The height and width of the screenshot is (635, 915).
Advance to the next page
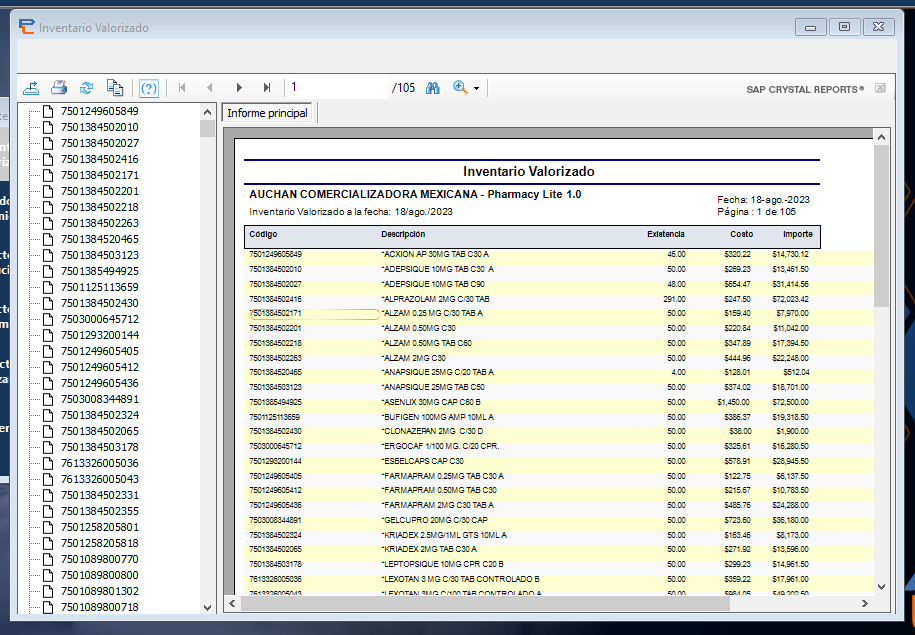pyautogui.click(x=239, y=88)
